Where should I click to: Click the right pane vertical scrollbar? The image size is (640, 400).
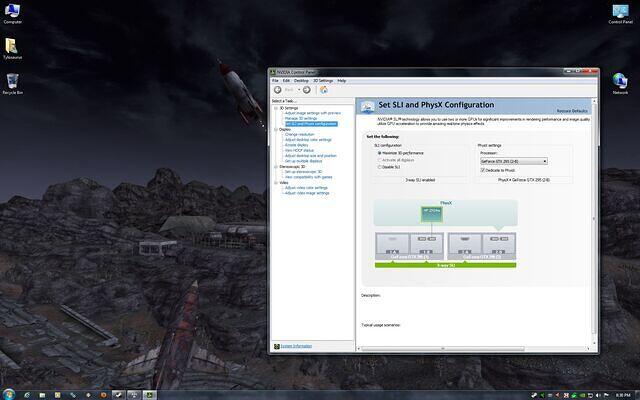595,220
